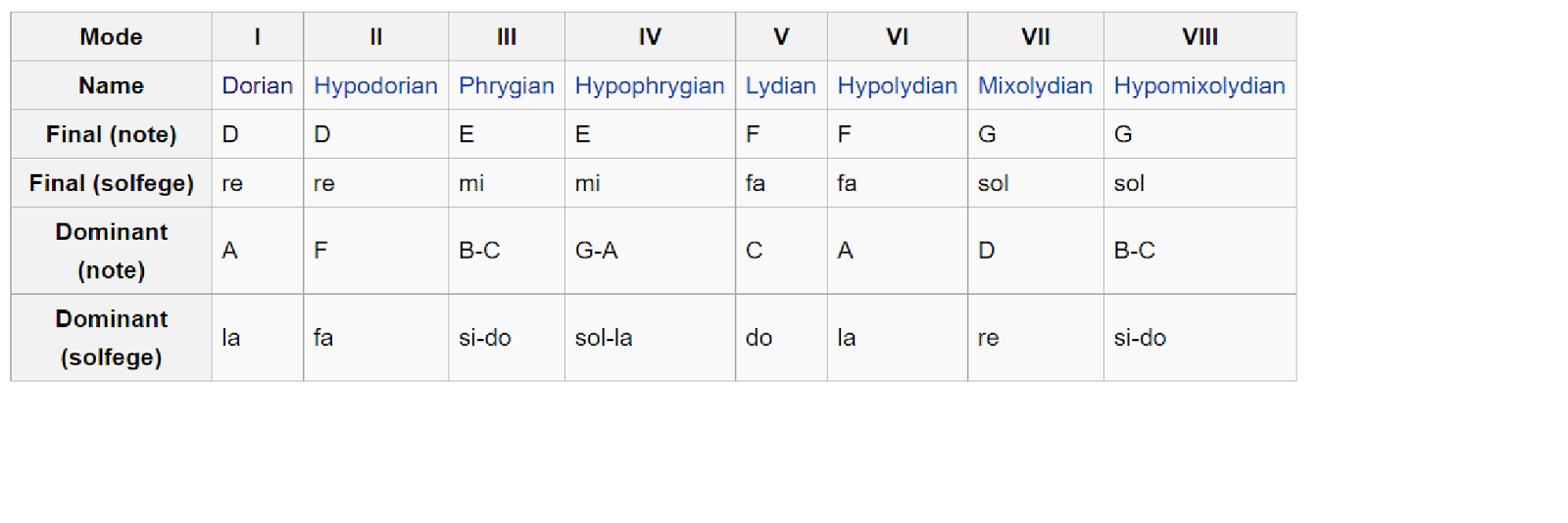Screen dimensions: 1568x523
Task: Select the Dominant (solfege) row header
Action: pyautogui.click(x=111, y=338)
